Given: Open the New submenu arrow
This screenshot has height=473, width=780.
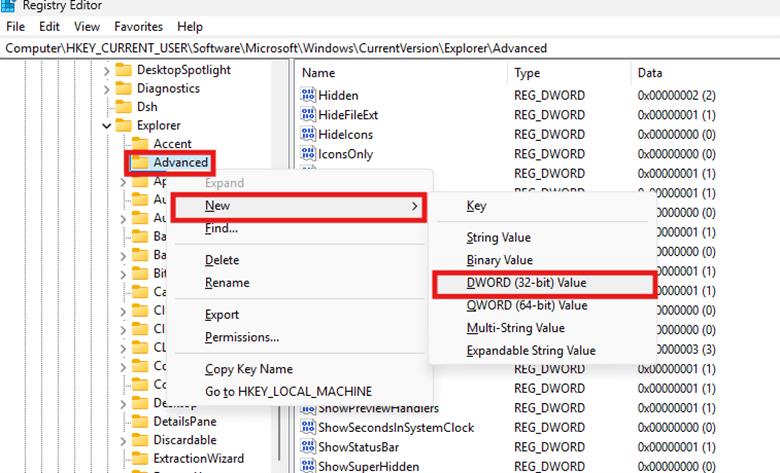Looking at the screenshot, I should pyautogui.click(x=414, y=206).
